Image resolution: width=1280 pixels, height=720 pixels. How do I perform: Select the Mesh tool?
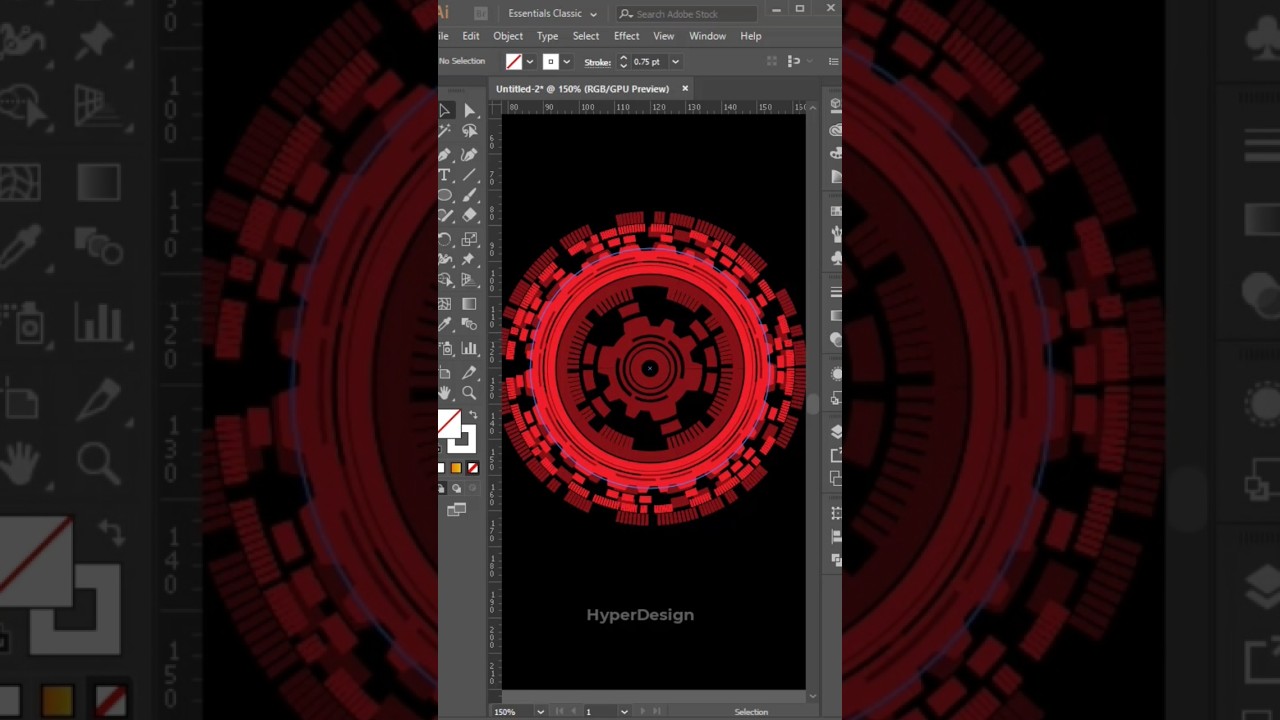click(445, 304)
